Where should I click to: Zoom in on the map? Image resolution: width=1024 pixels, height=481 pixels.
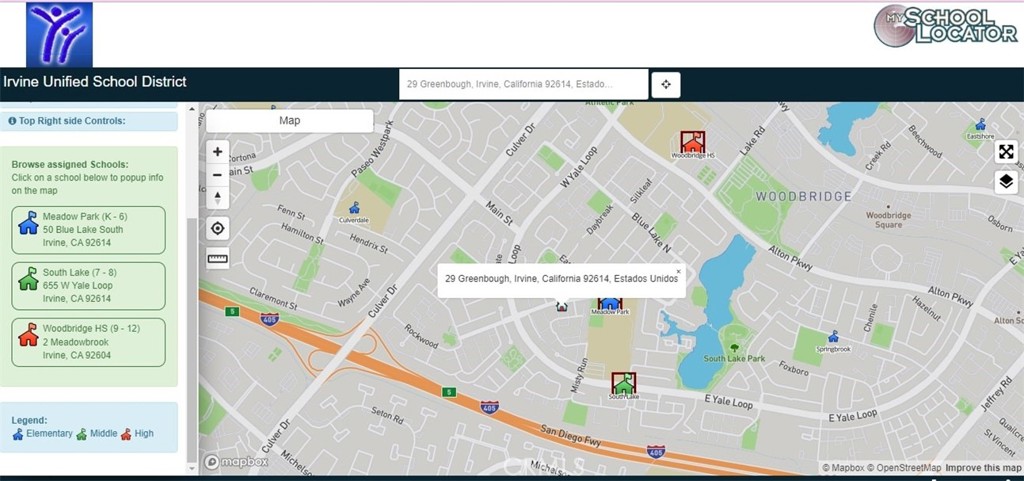click(x=218, y=151)
